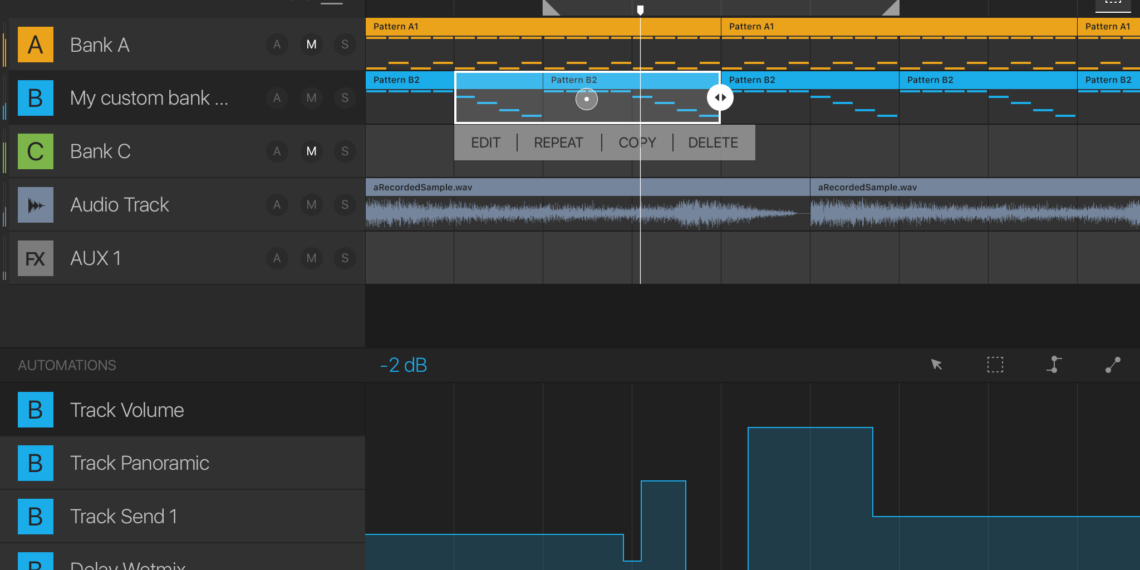The width and height of the screenshot is (1140, 570).
Task: Click the pattern resize arrow handle
Action: (x=720, y=97)
